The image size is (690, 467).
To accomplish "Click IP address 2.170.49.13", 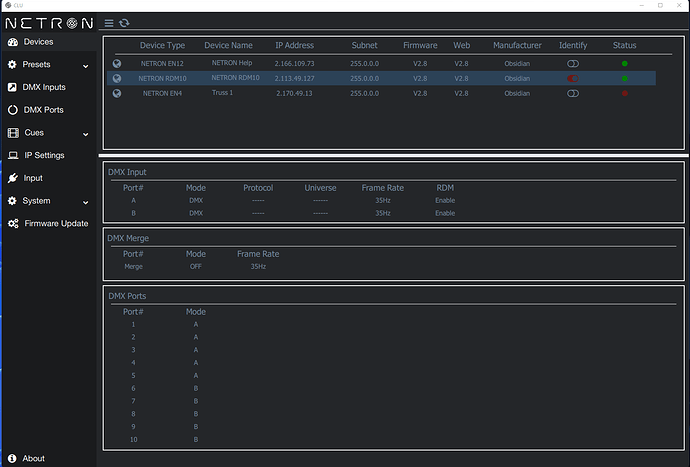I will pos(294,93).
